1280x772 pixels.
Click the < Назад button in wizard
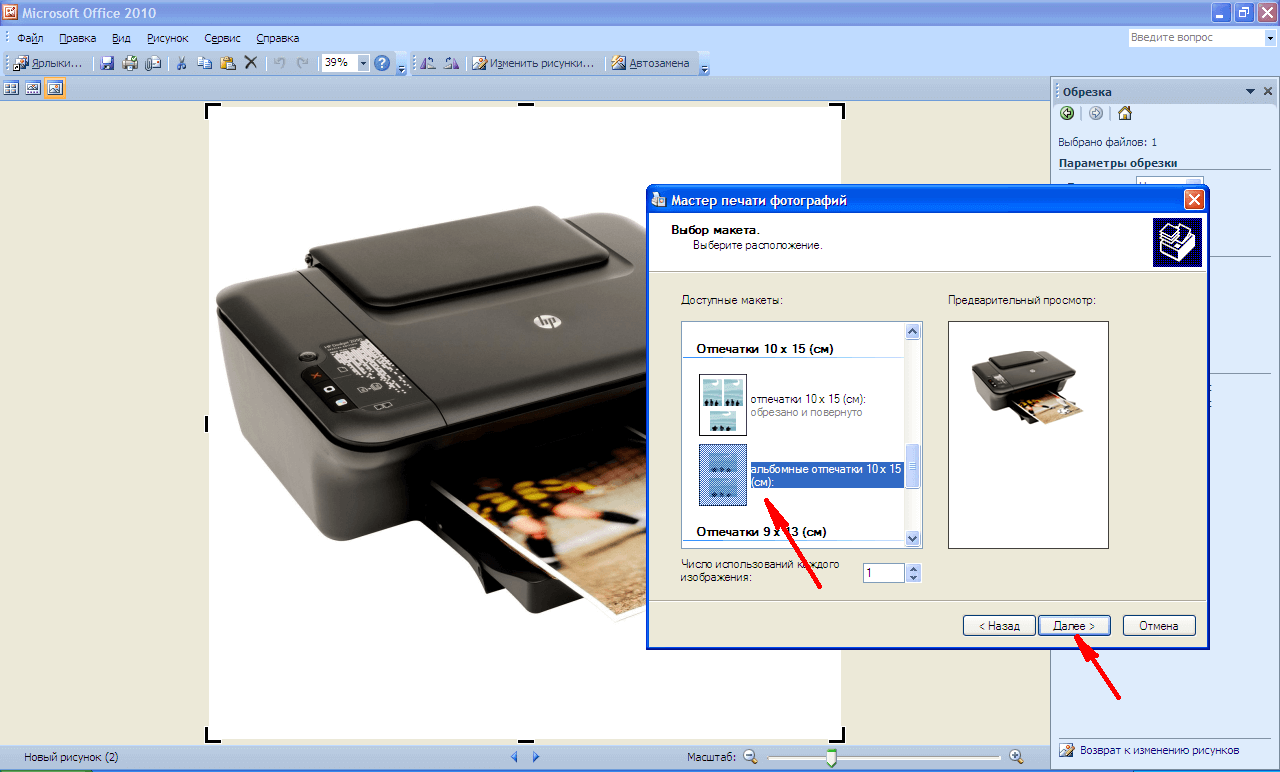click(999, 626)
